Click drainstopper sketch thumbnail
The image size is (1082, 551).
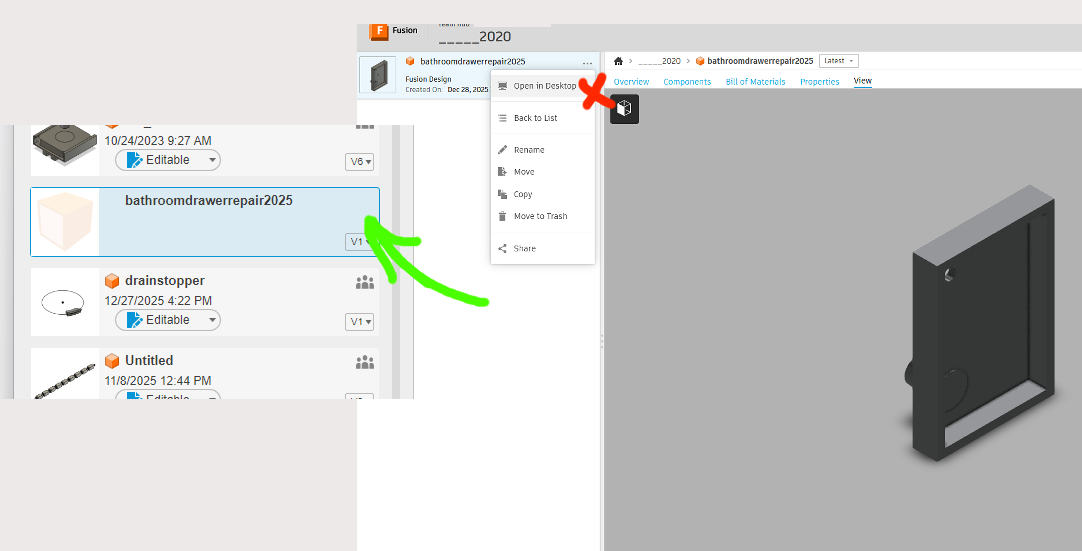(63, 303)
